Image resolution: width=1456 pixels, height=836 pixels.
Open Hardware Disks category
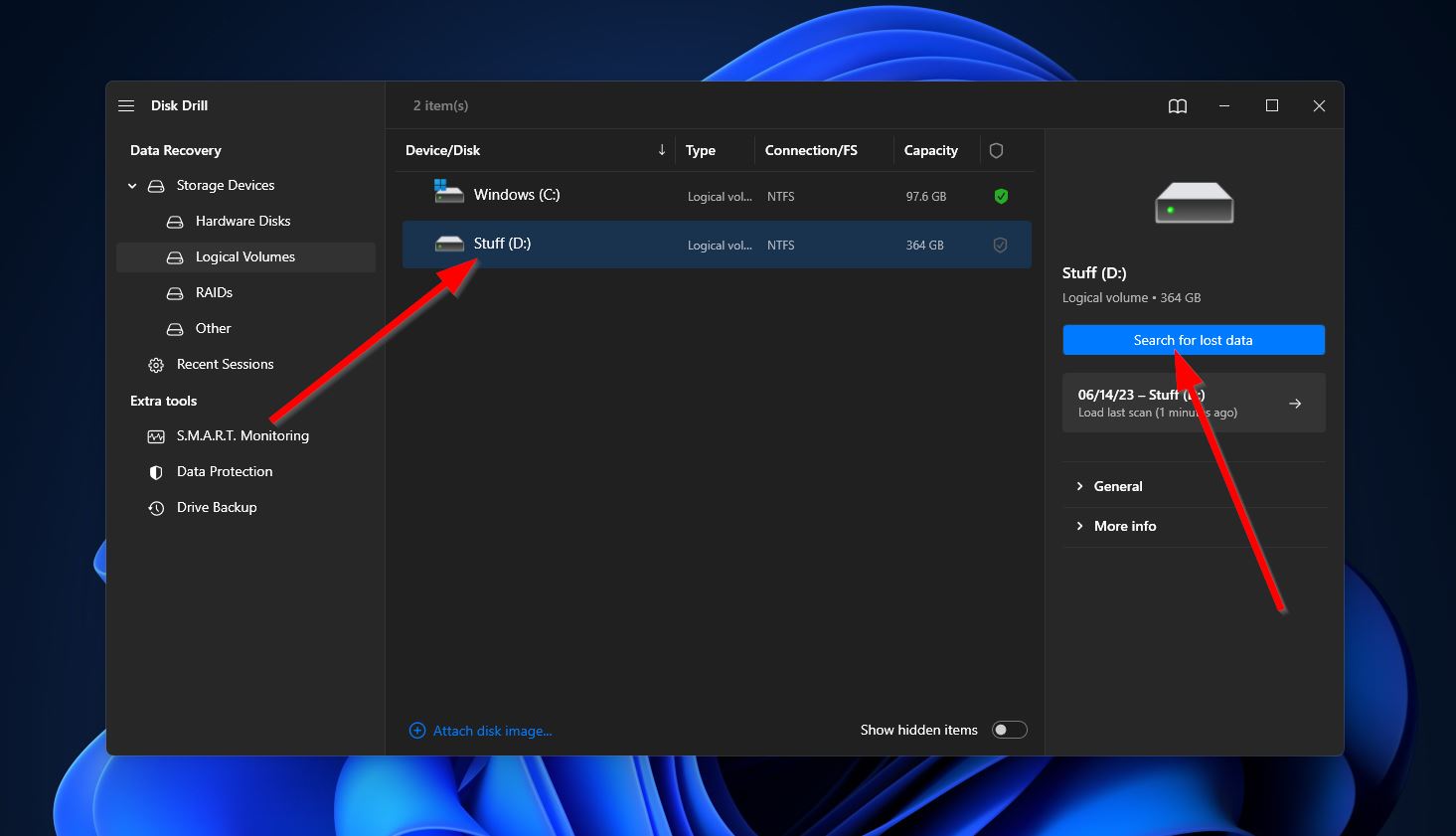click(x=243, y=221)
